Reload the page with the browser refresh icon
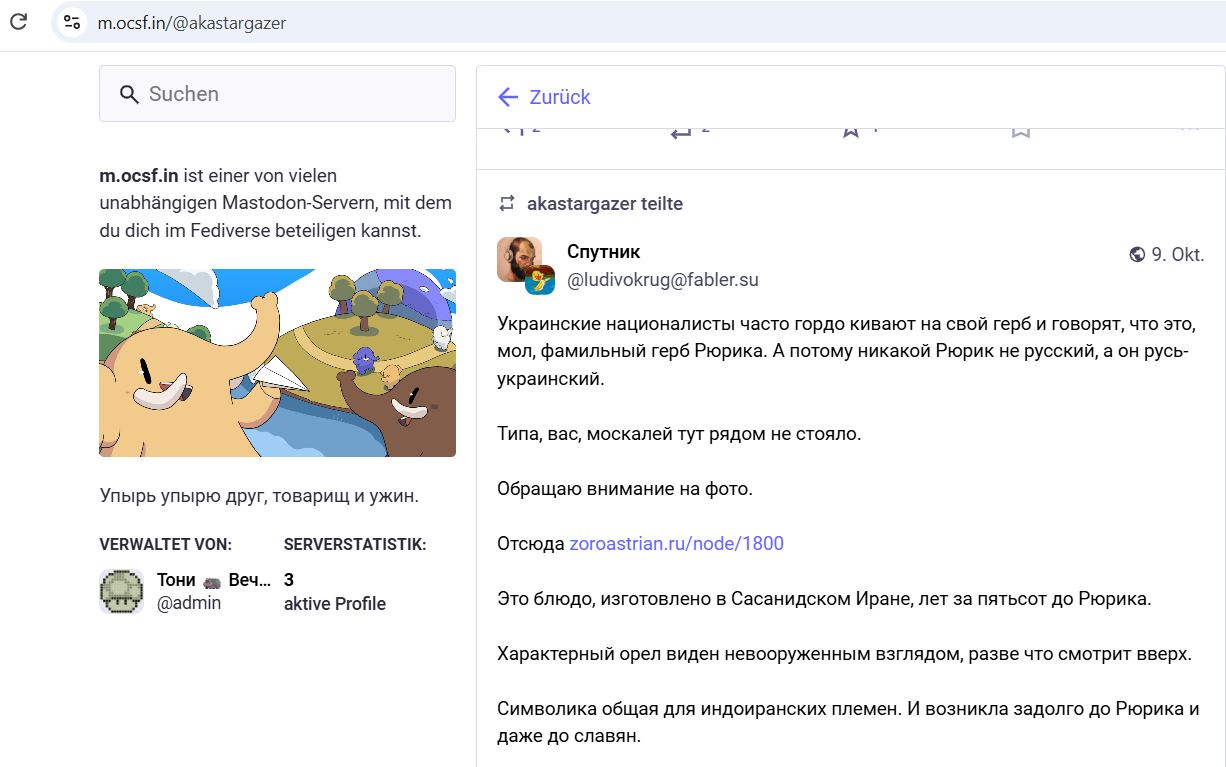 (x=18, y=22)
